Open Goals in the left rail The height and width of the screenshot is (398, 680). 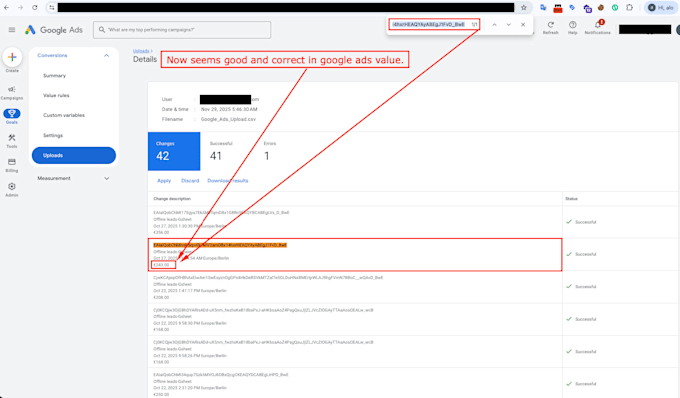[x=12, y=116]
